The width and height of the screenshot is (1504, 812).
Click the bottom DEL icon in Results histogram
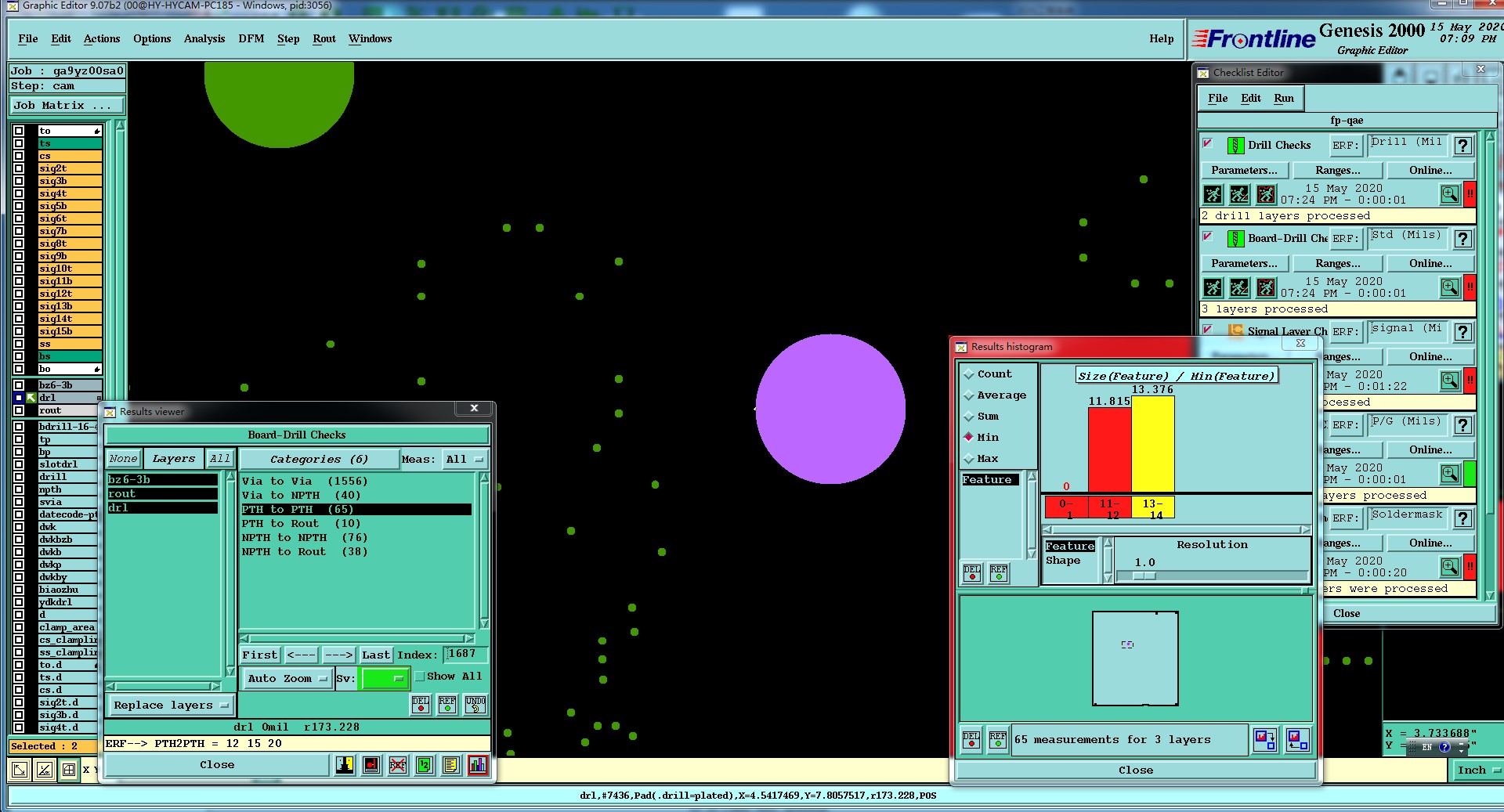click(971, 739)
